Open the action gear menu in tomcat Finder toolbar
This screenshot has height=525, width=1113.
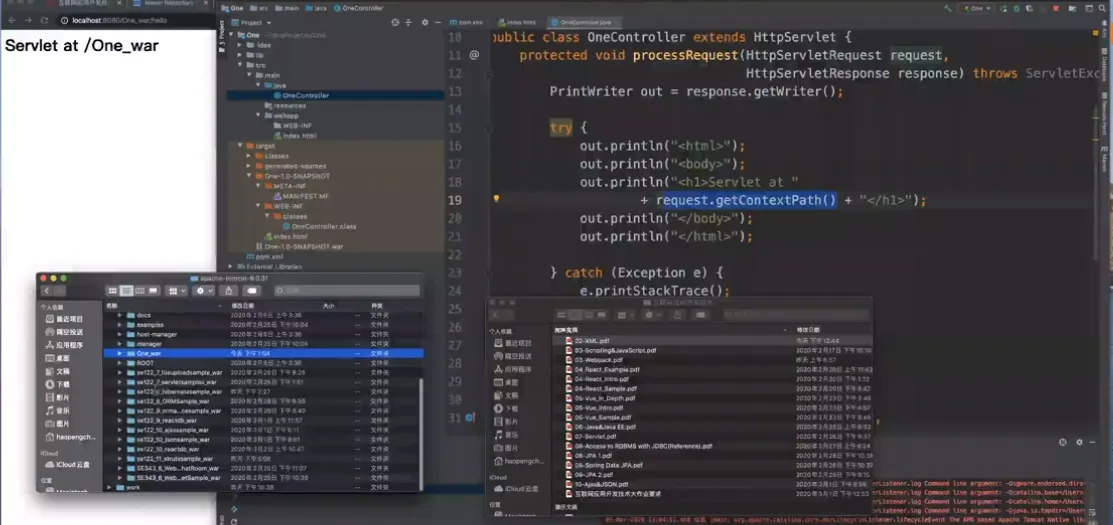click(x=204, y=291)
